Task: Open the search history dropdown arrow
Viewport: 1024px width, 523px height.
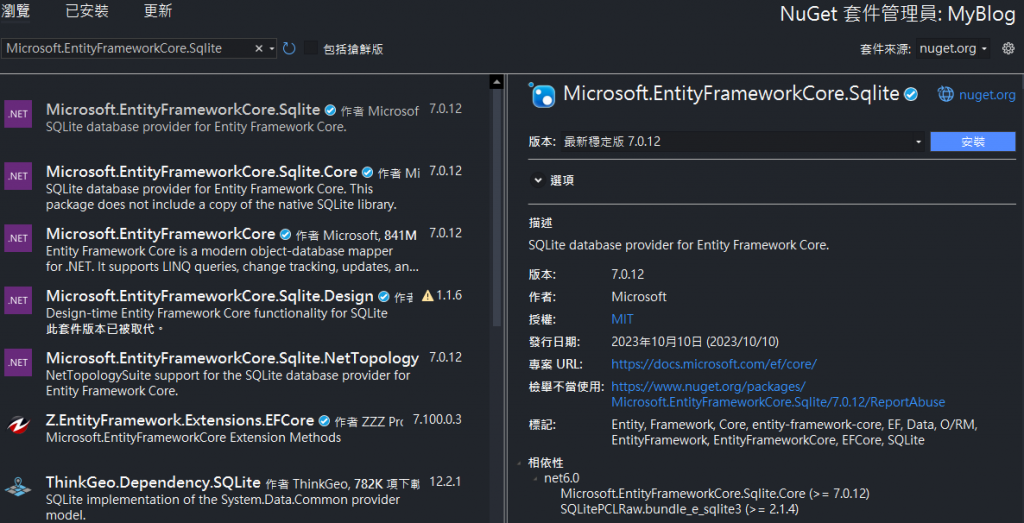Action: (x=272, y=48)
